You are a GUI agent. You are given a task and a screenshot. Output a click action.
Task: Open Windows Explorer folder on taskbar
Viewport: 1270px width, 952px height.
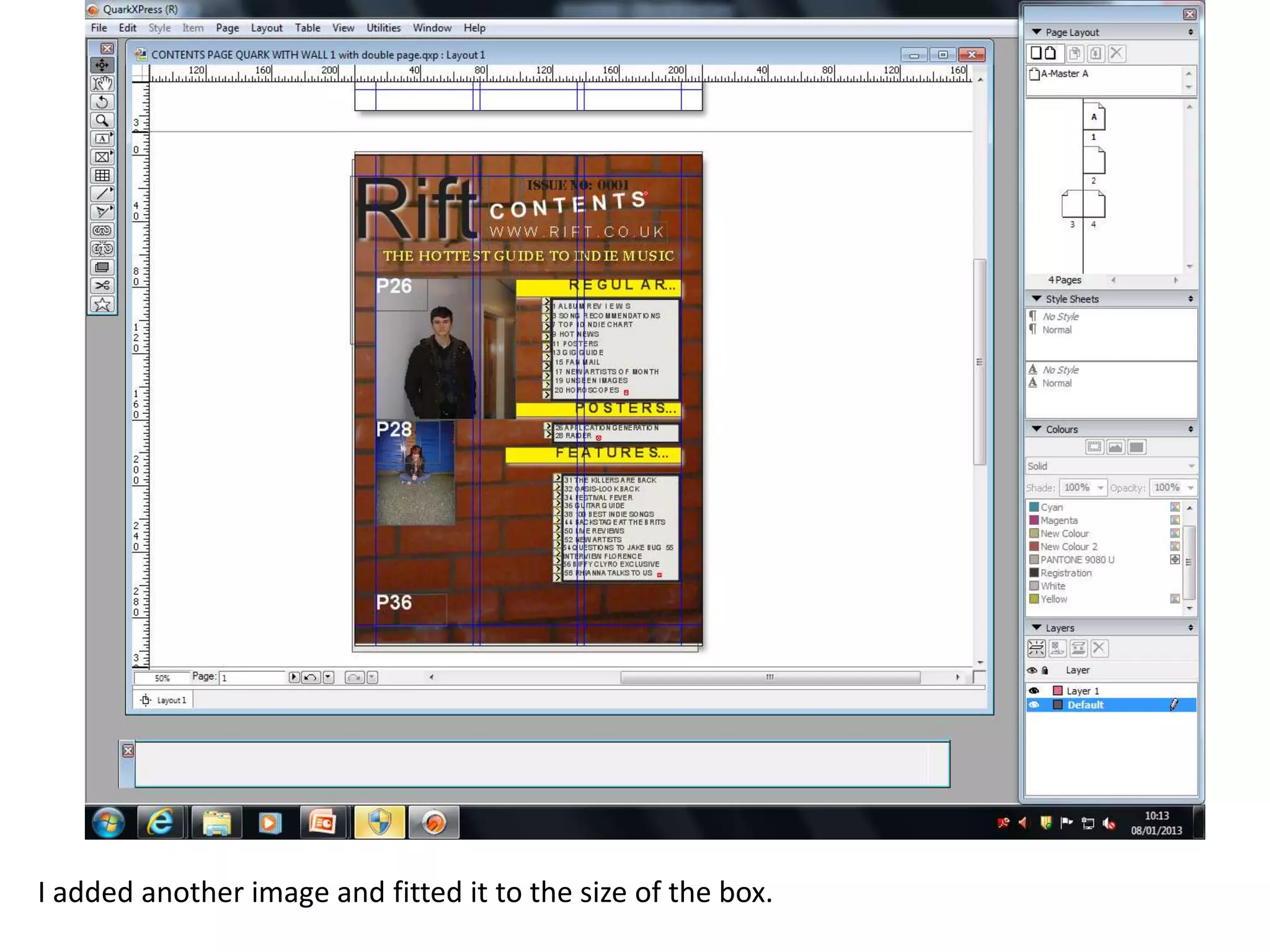(x=216, y=822)
